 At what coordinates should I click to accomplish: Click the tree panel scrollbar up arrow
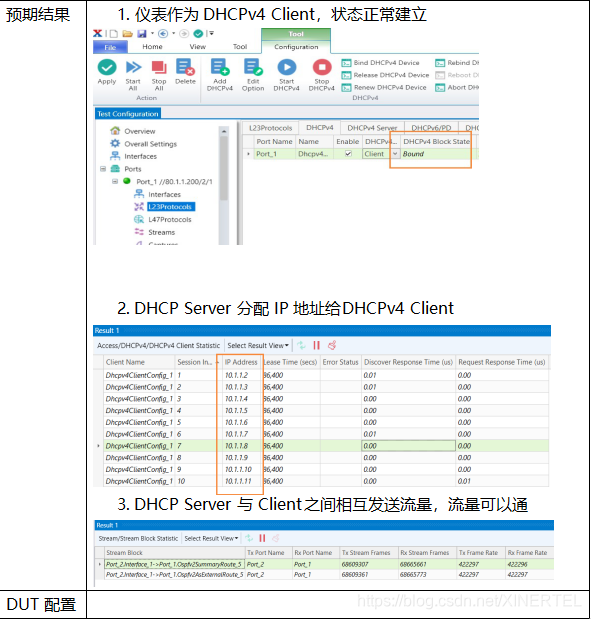224,131
